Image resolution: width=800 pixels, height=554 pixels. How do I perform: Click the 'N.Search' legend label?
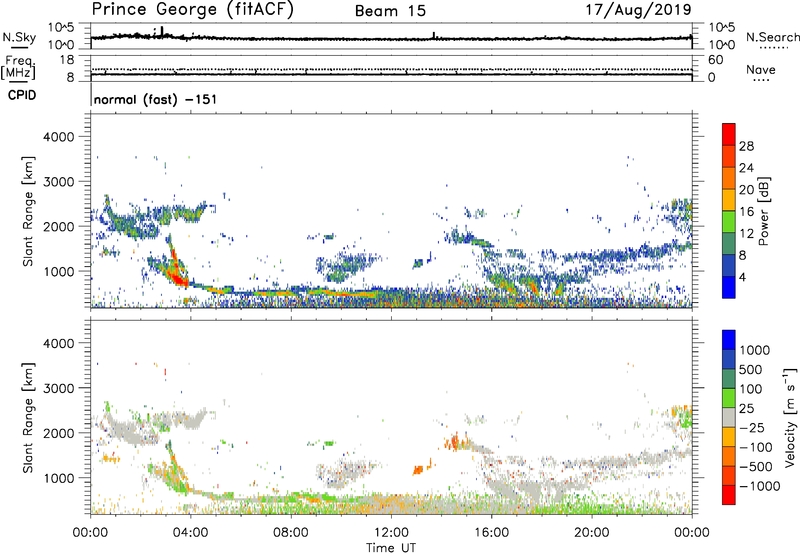(x=772, y=37)
